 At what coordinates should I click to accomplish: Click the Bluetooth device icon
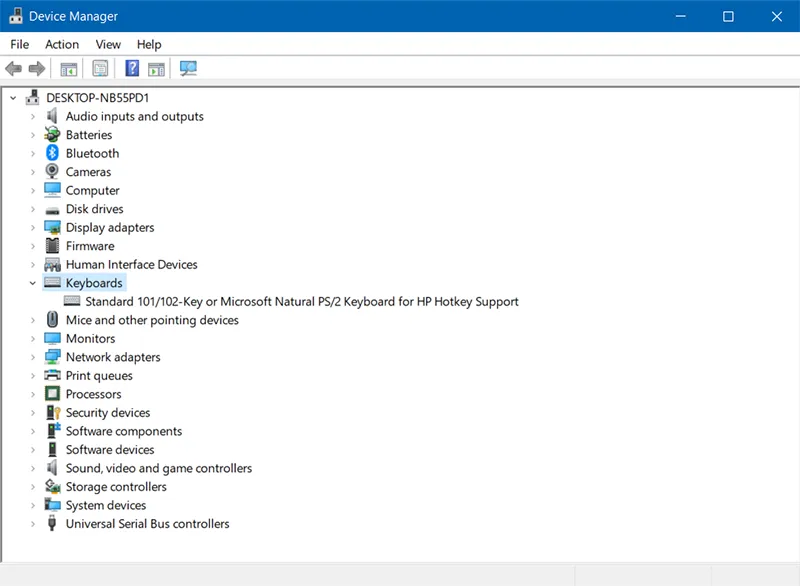53,153
